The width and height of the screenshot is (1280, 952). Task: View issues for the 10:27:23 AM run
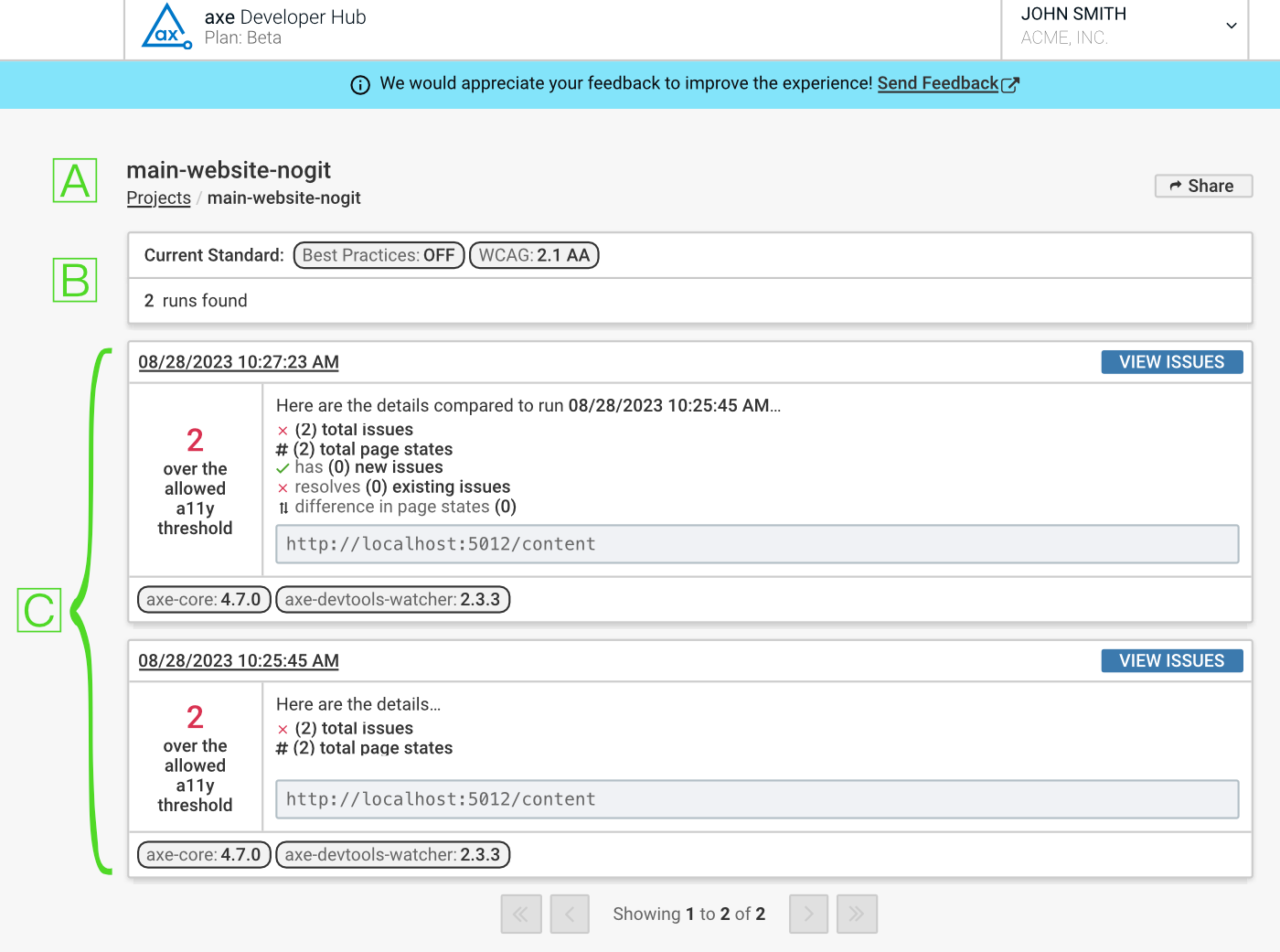click(x=1171, y=362)
